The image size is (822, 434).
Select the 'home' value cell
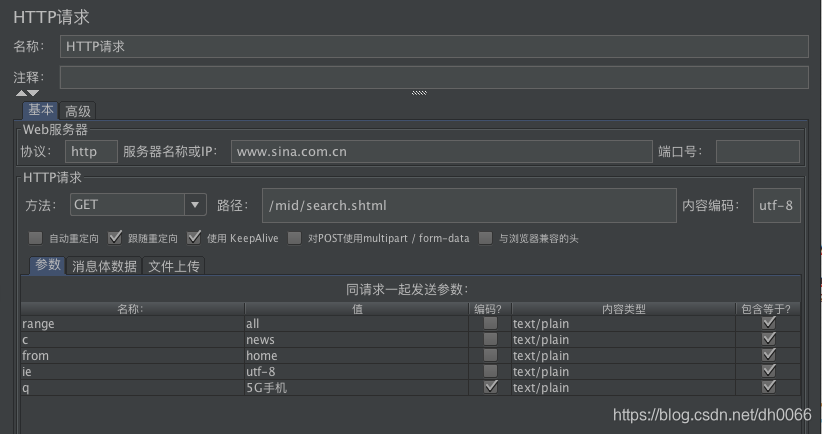pyautogui.click(x=356, y=355)
